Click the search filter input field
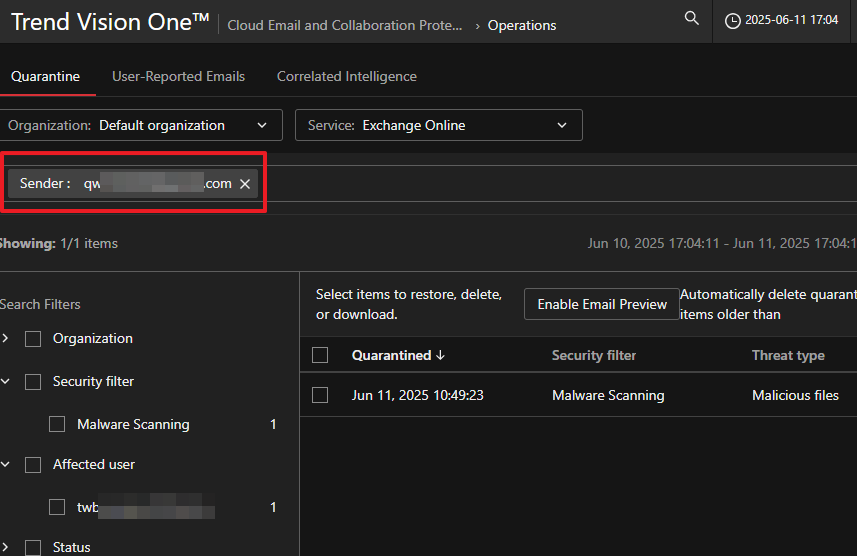This screenshot has width=857, height=556. pyautogui.click(x=550, y=184)
